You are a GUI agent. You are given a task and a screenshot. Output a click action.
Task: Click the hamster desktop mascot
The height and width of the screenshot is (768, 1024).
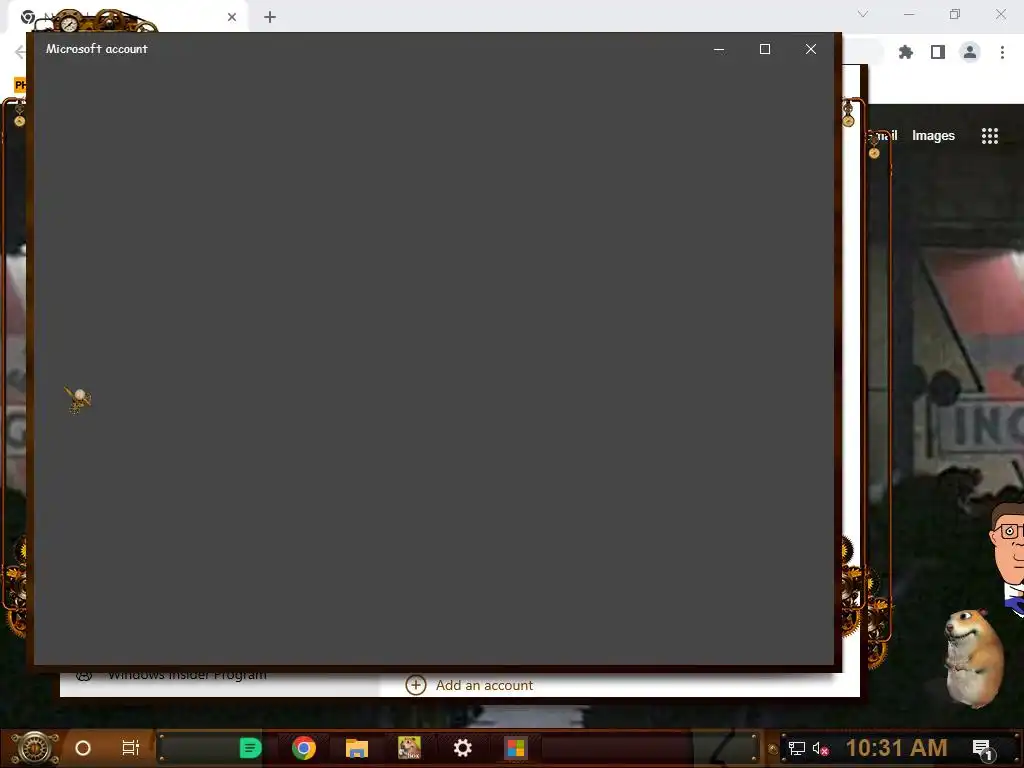[x=974, y=658]
